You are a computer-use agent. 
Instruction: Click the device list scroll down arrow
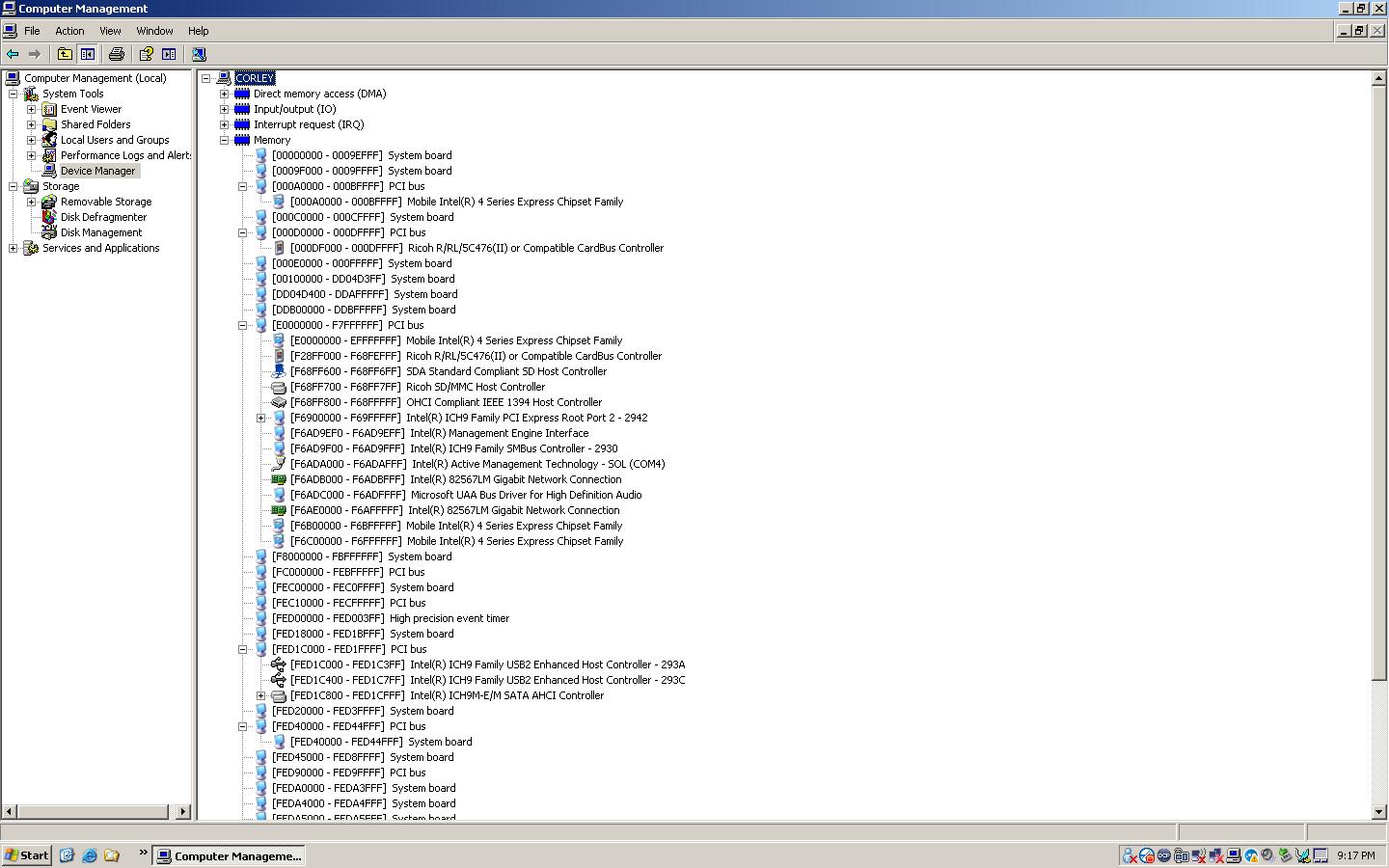(1378, 812)
